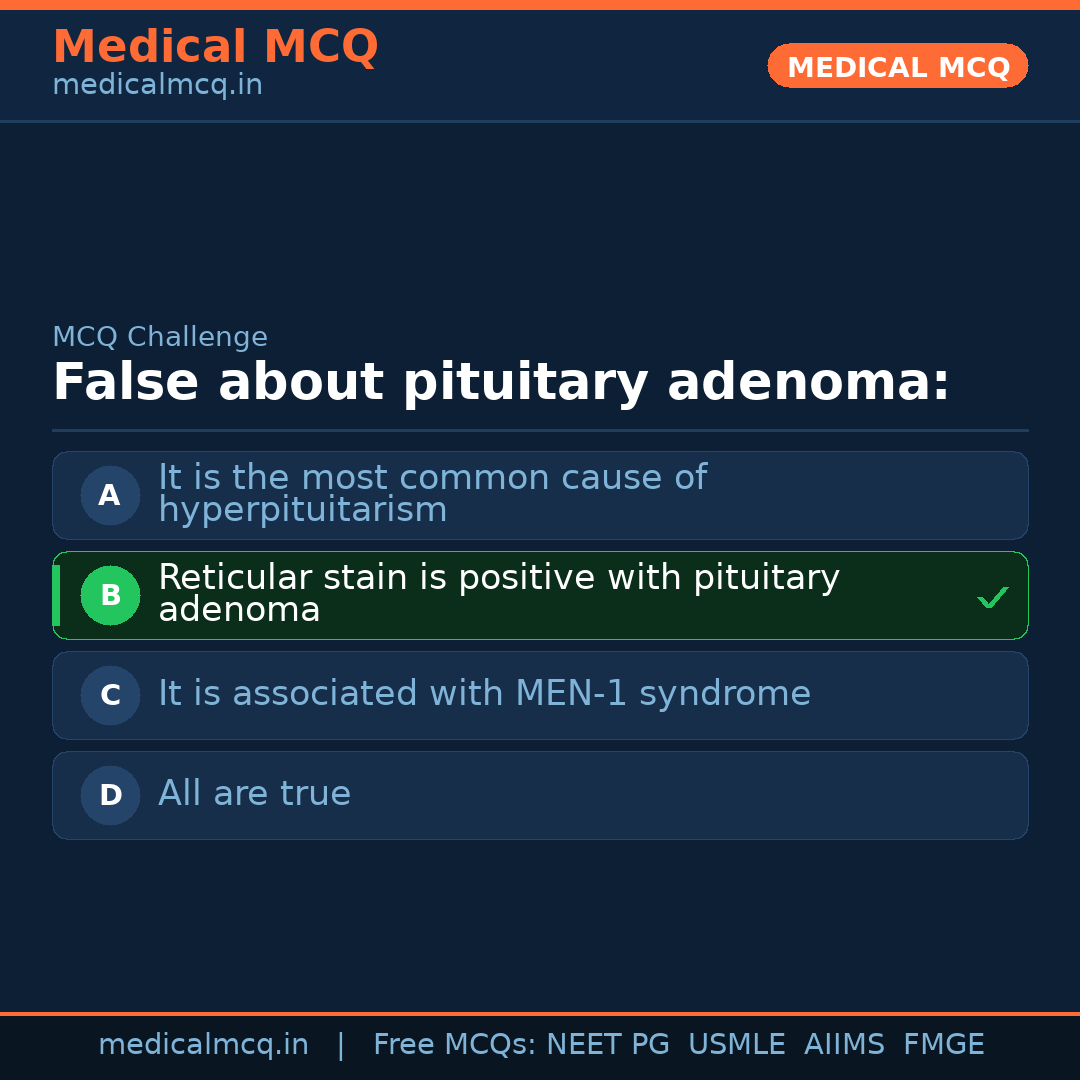Image resolution: width=1080 pixels, height=1080 pixels.
Task: Select answer 'It is the most common cause of hyperpituitarism'
Action: 432,494
